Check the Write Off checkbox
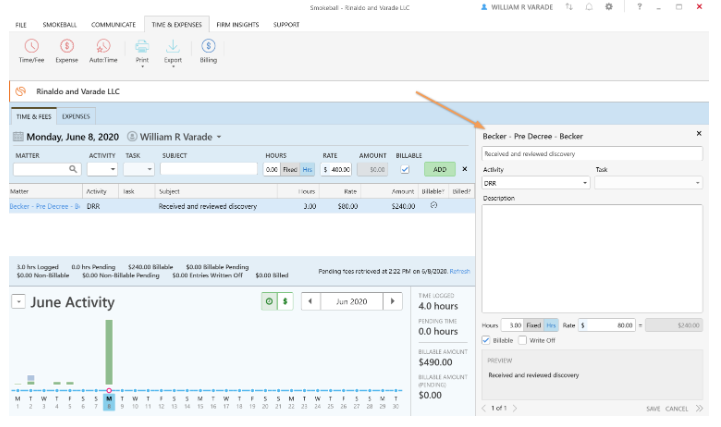This screenshot has width=721, height=427. pos(522,340)
